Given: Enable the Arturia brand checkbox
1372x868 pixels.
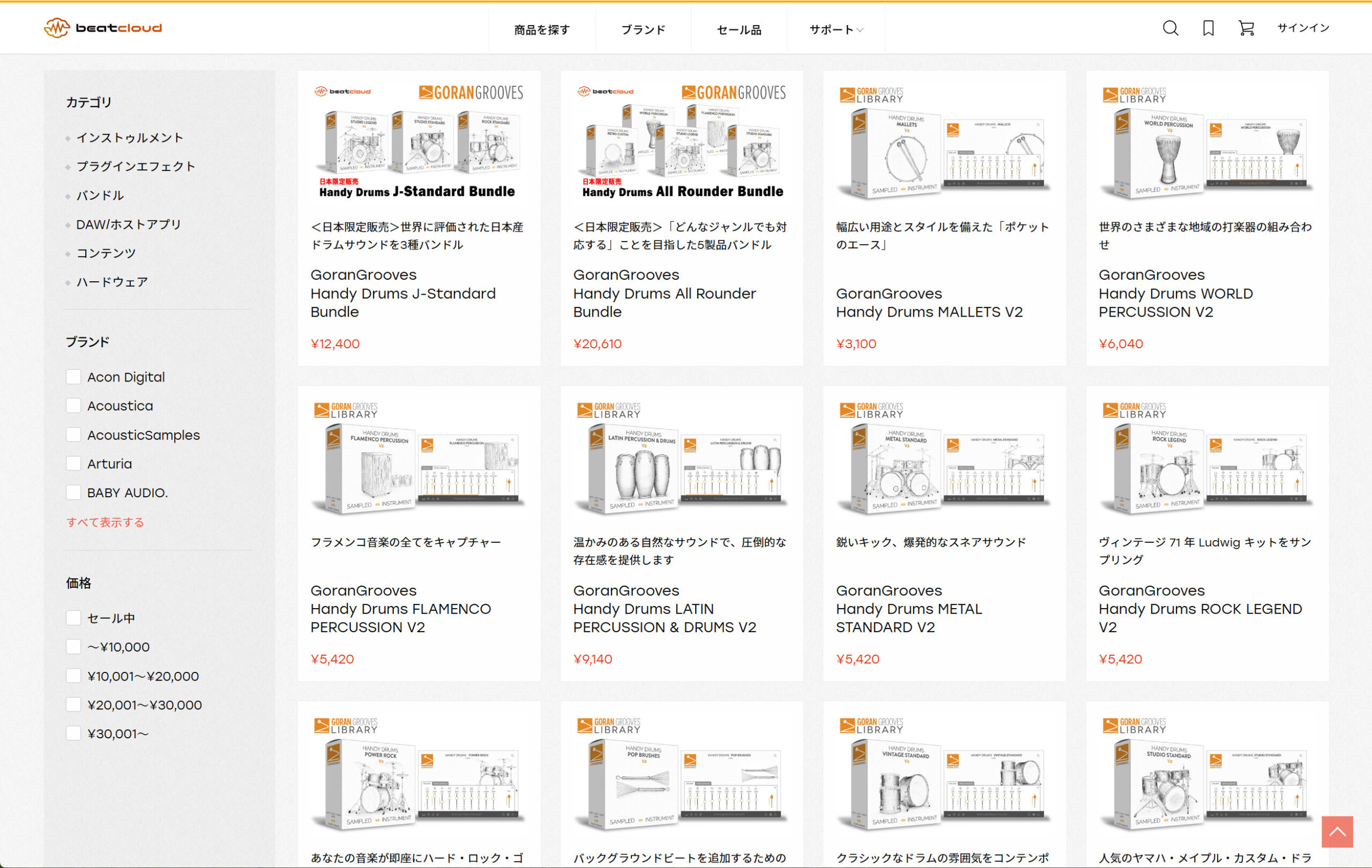Looking at the screenshot, I should click(73, 463).
